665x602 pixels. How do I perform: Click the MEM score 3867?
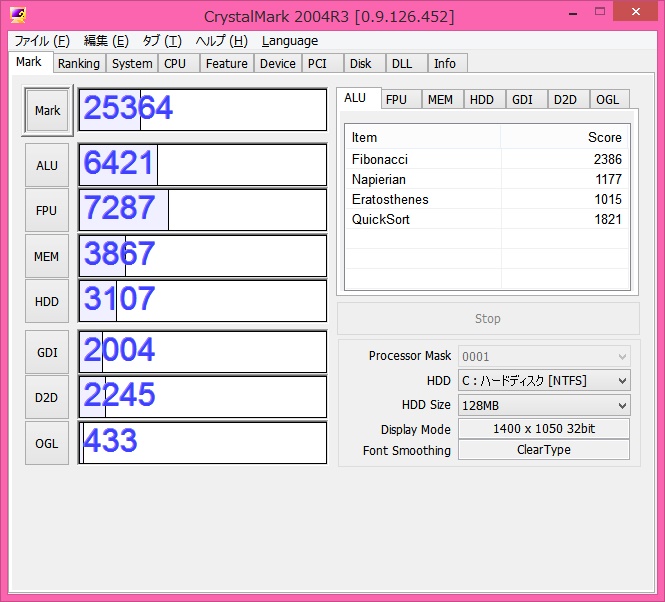pos(119,254)
